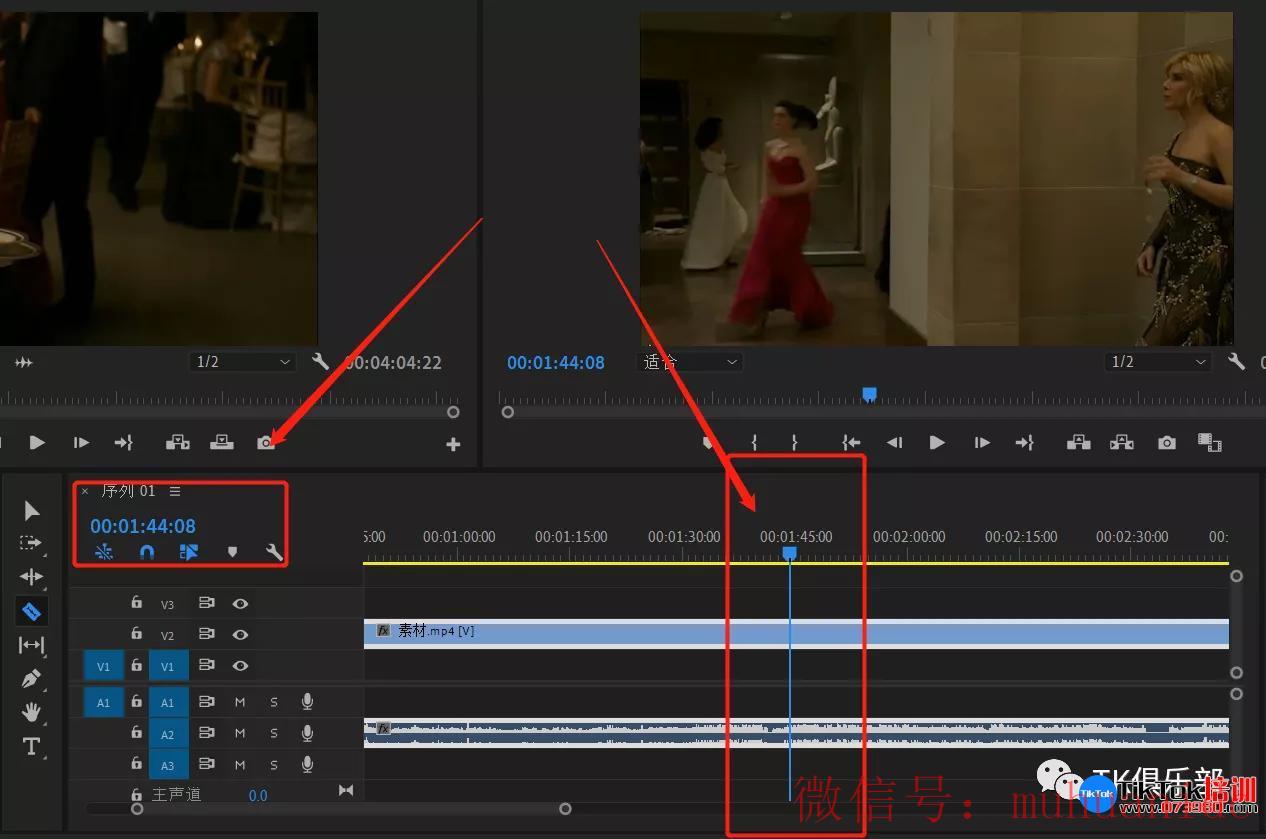Go to In point in Program monitor
The width and height of the screenshot is (1266, 839).
point(851,442)
